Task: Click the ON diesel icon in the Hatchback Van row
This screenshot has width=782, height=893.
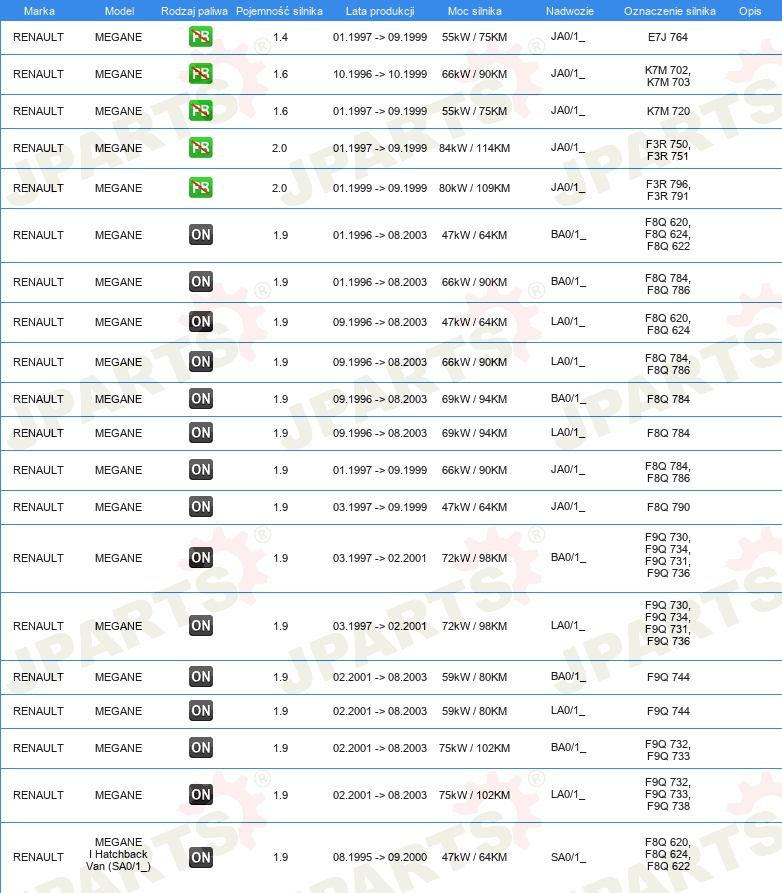Action: (x=200, y=857)
